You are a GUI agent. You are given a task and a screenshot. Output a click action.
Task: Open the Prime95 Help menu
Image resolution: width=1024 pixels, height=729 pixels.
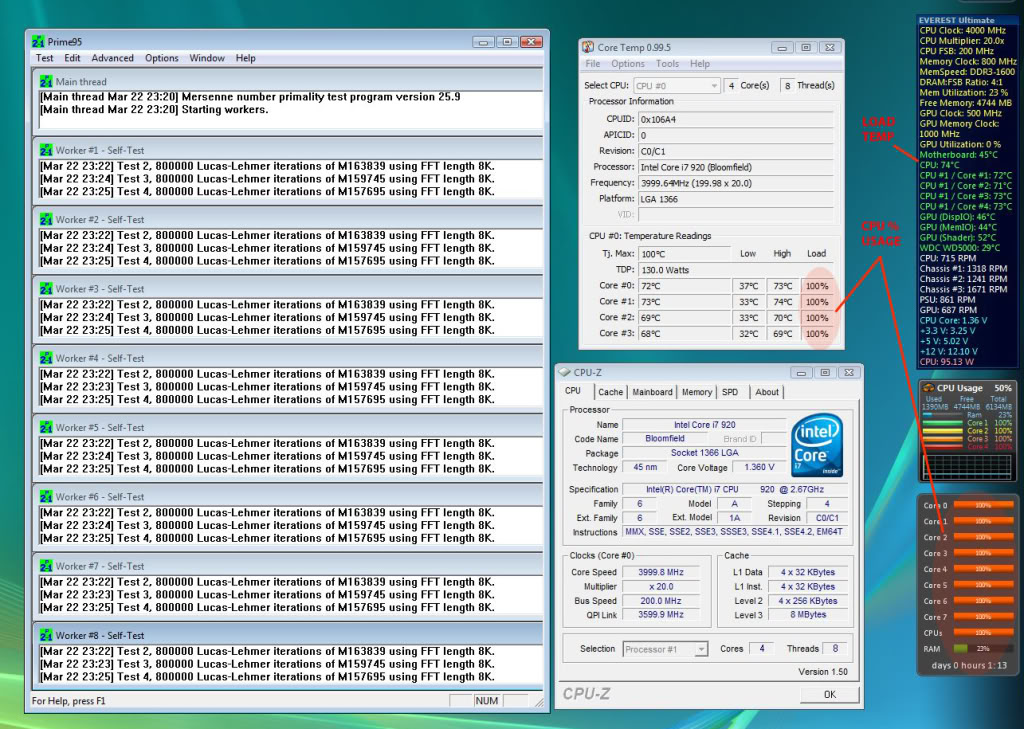pyautogui.click(x=246, y=58)
